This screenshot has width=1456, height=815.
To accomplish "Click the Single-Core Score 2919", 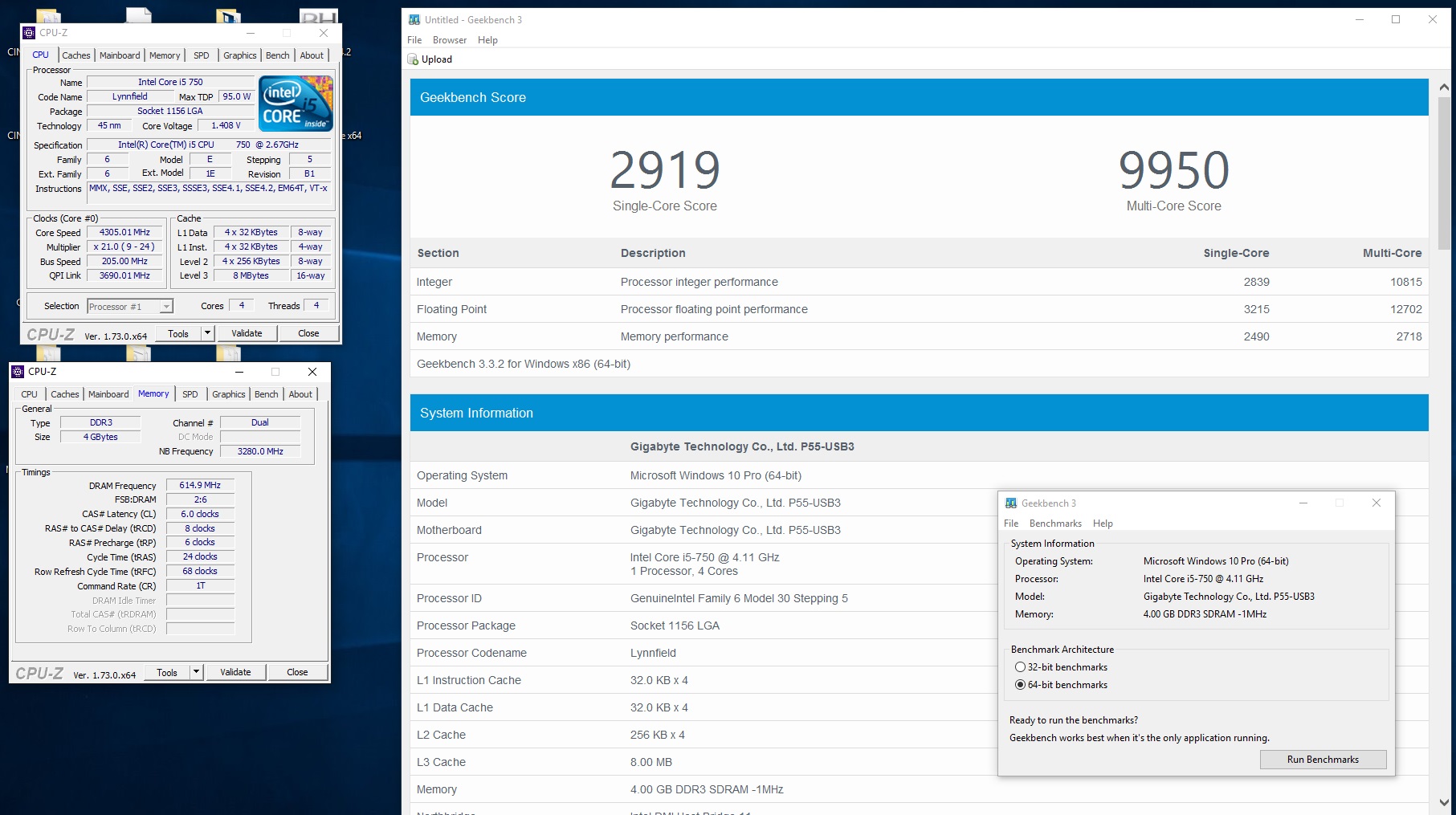I will tap(665, 170).
